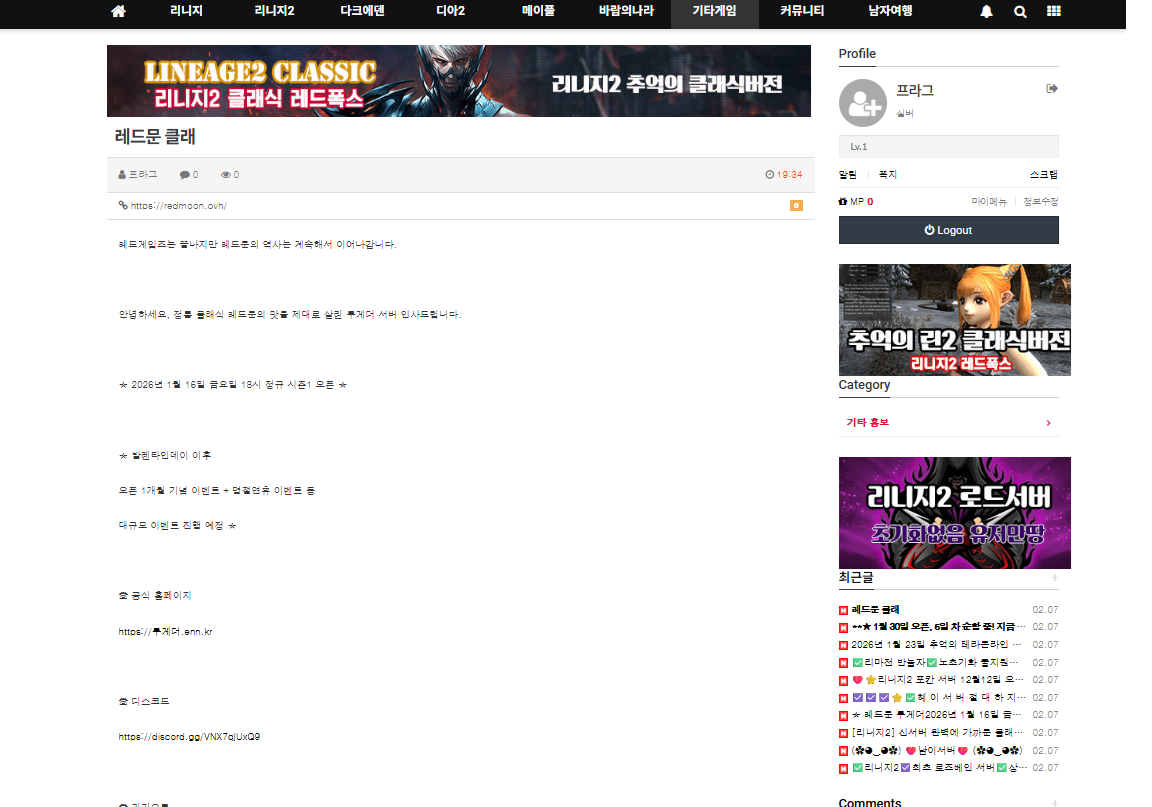Click the orange icon right of redmoon link
This screenshot has height=807, width=1152.
796,206
